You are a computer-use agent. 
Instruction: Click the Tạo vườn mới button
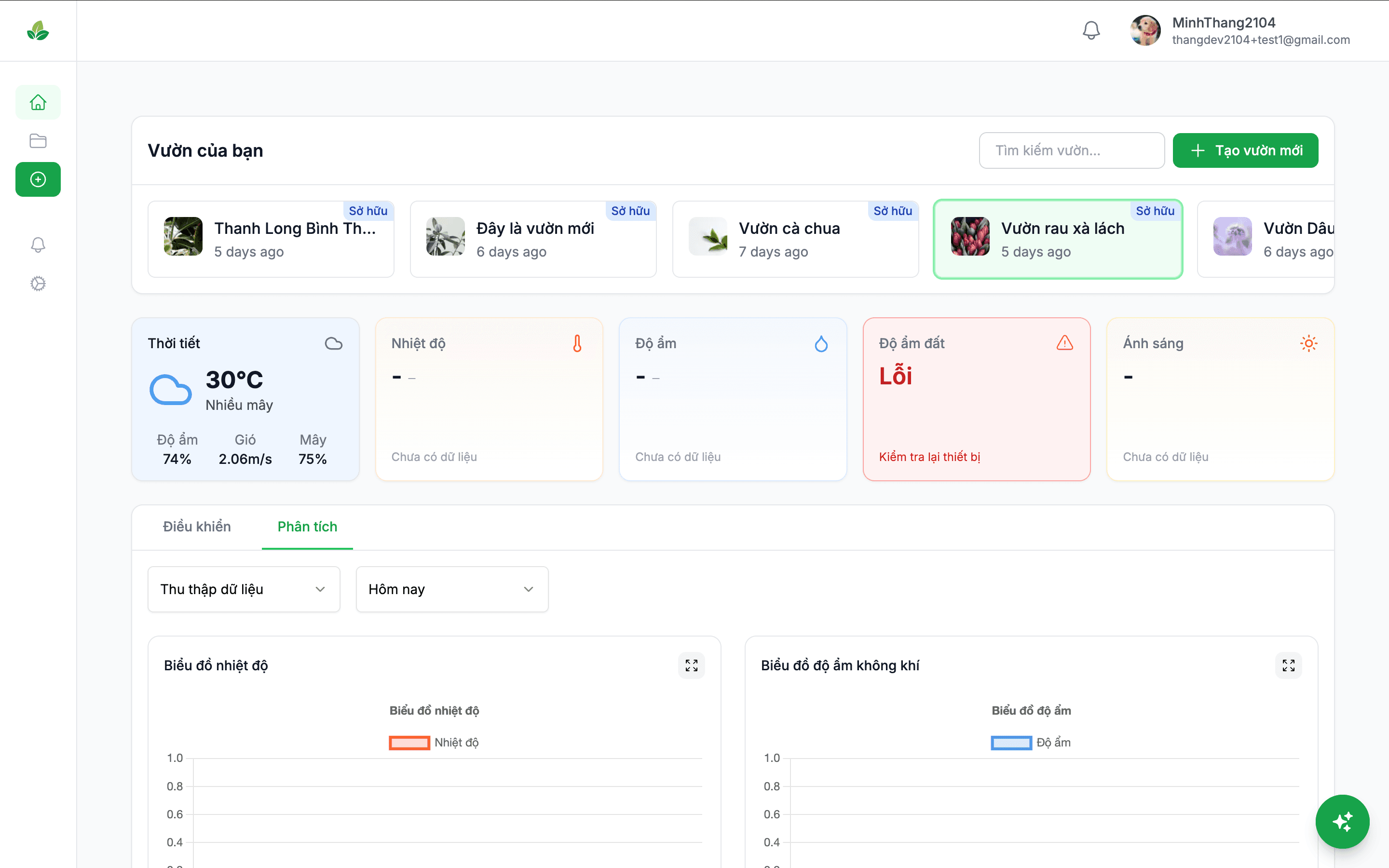[1245, 150]
